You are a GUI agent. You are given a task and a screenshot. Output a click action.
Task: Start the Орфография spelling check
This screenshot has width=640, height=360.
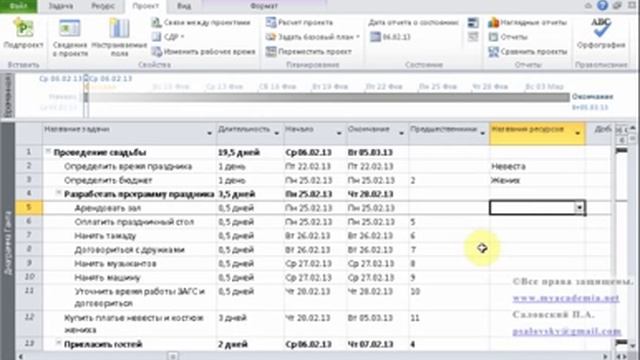(x=601, y=34)
